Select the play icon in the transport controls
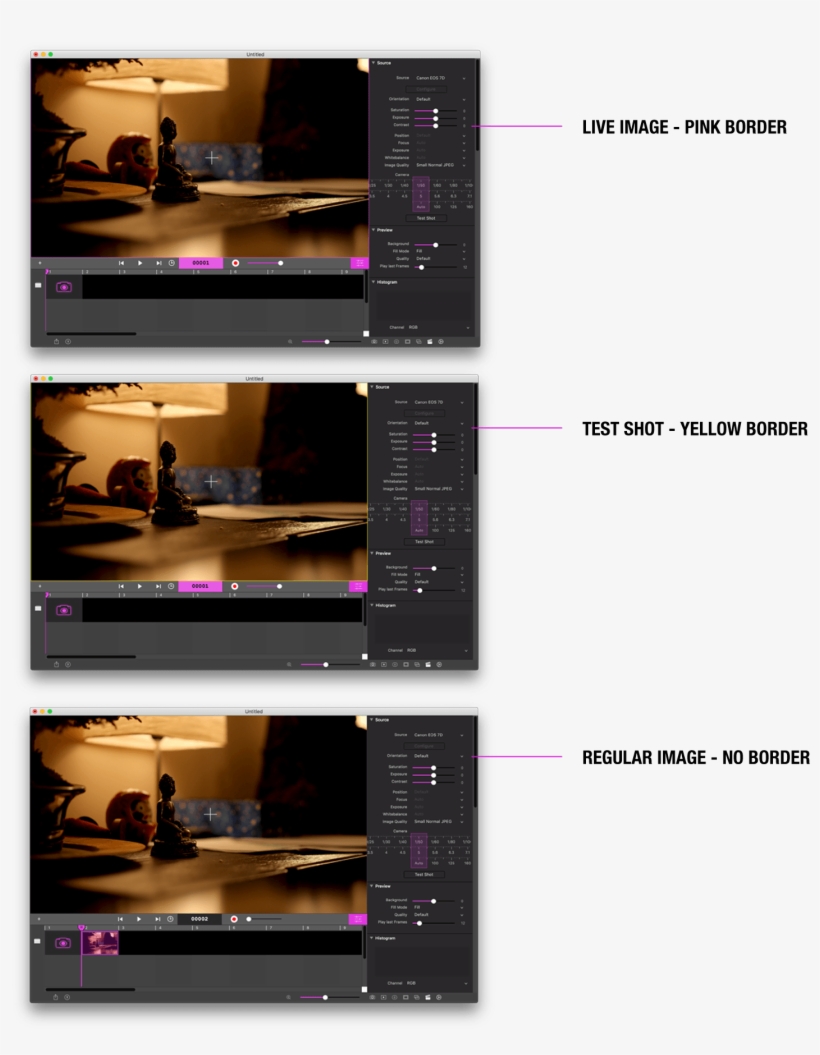Screen dimensions: 820x1055 [x=139, y=262]
